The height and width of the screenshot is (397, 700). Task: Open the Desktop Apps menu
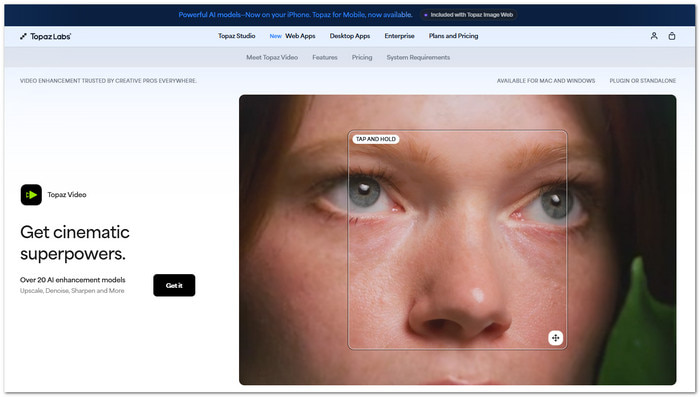(x=350, y=36)
